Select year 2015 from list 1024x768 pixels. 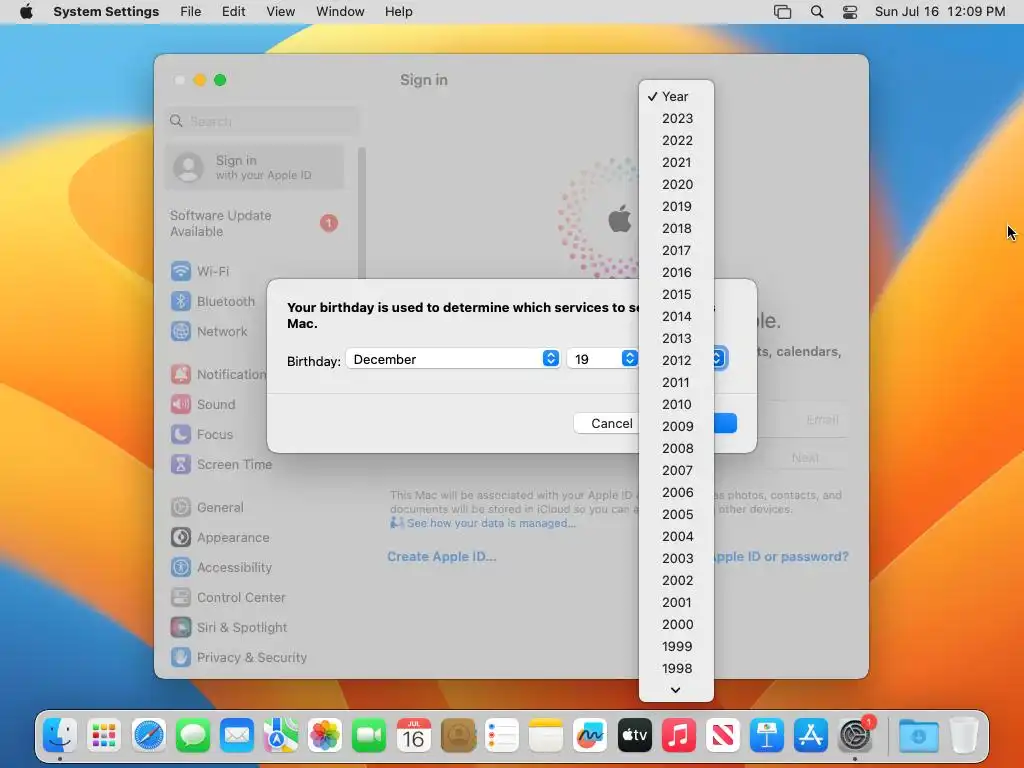point(677,295)
